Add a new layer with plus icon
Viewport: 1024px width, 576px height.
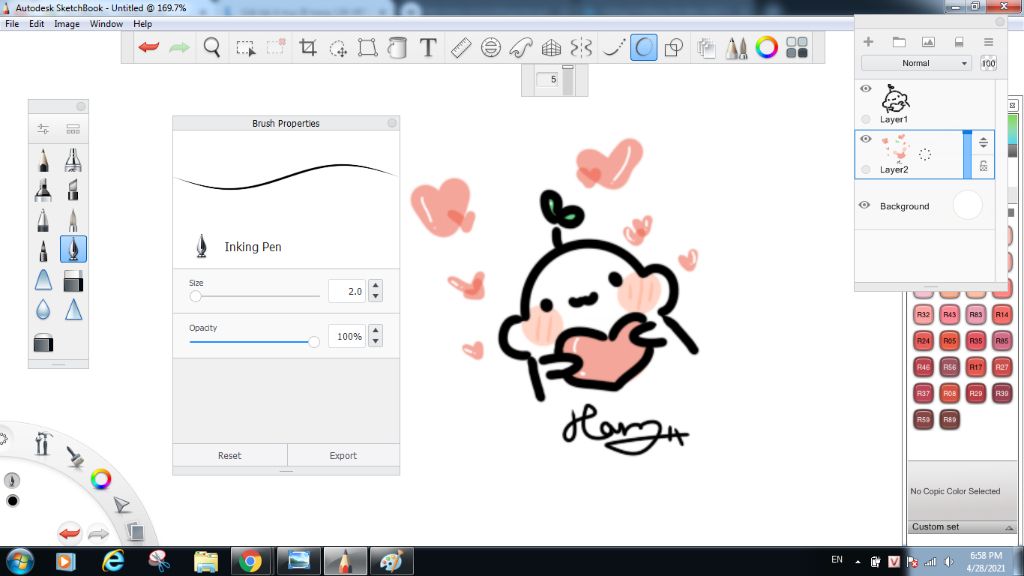868,42
